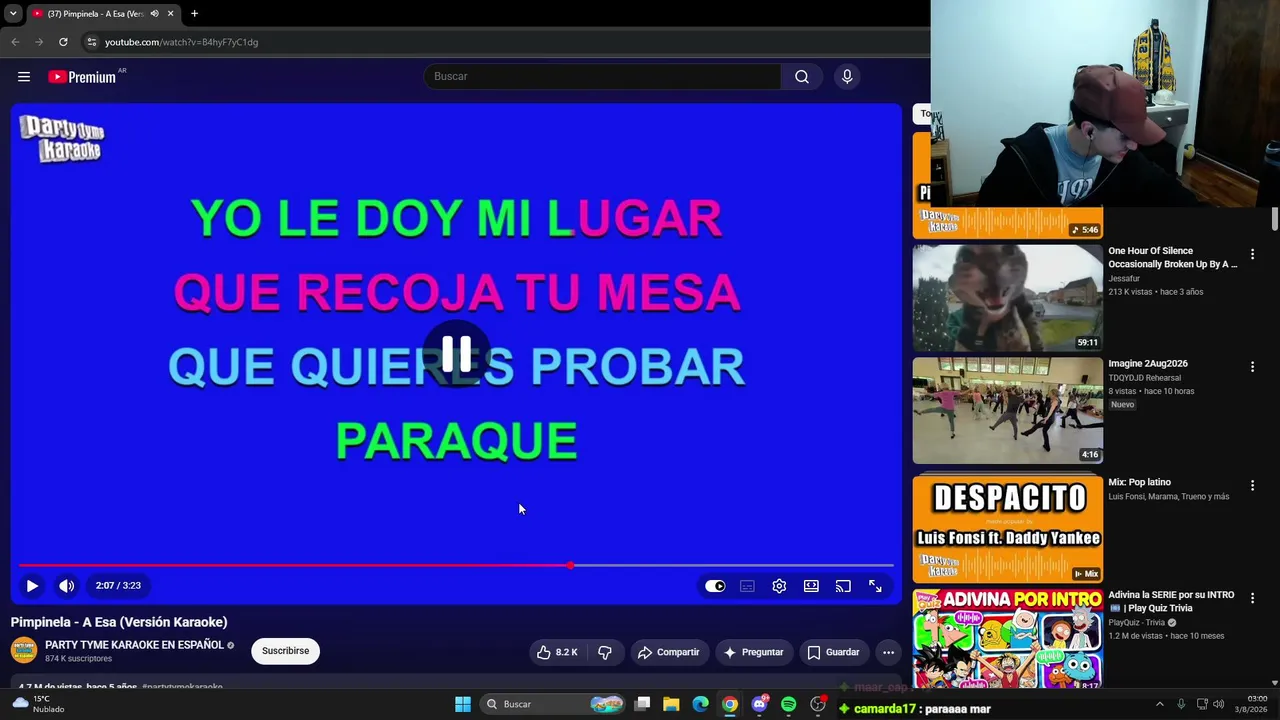
Task: Open the YouTube guide hamburger menu
Action: click(24, 77)
